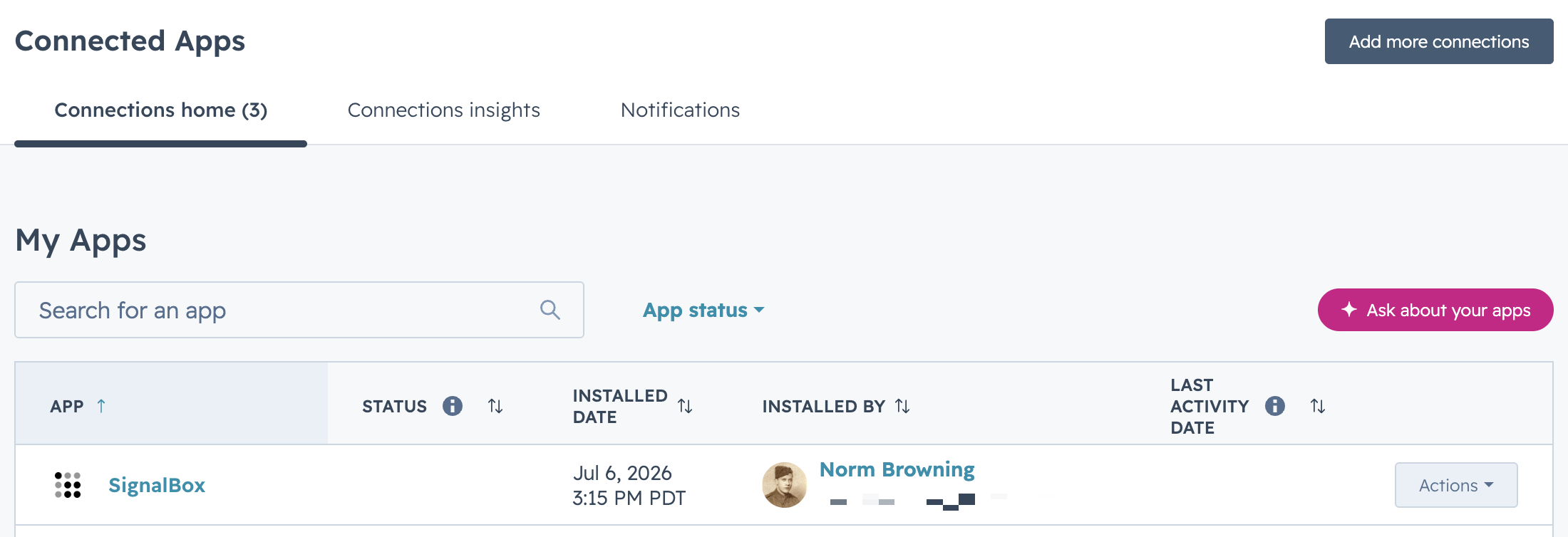This screenshot has height=537, width=1568.
Task: Click the LAST ACTIVITY DATE header label
Action: (1209, 406)
